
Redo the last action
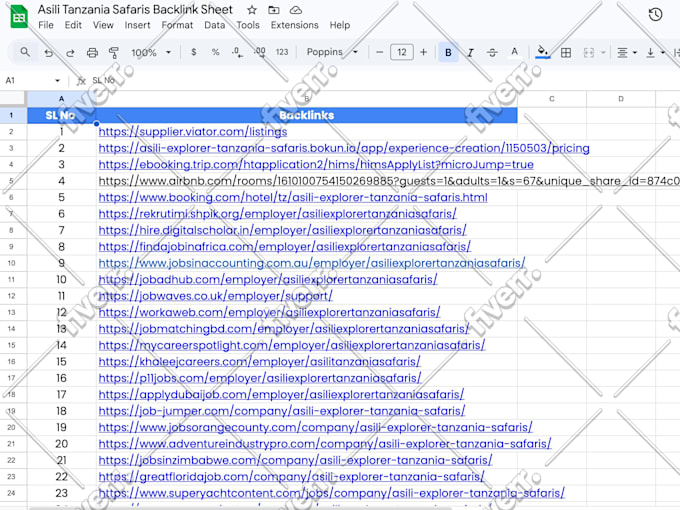coord(70,53)
